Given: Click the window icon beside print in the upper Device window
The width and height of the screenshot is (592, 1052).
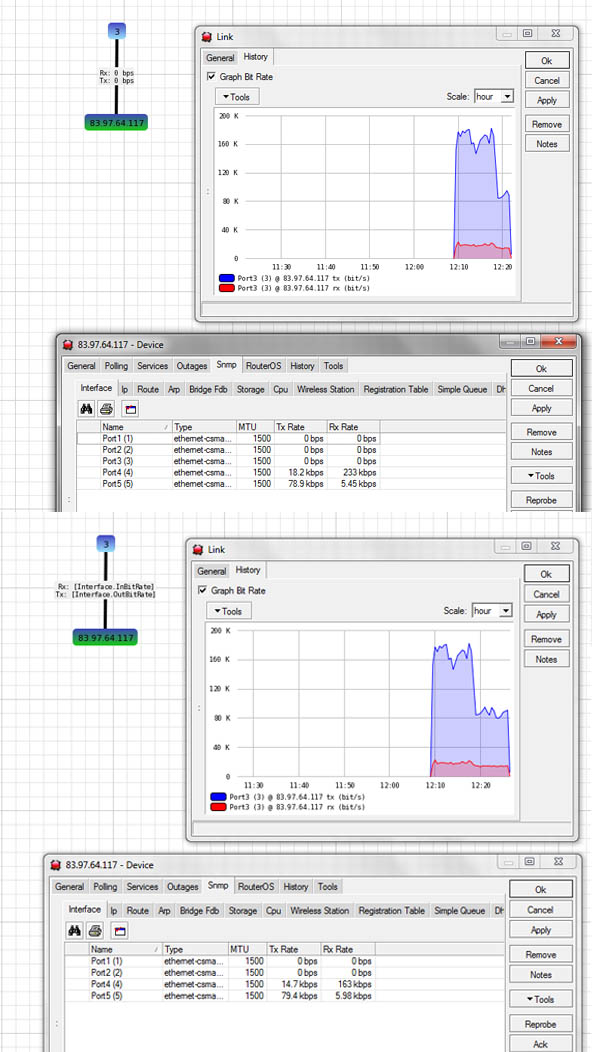Looking at the screenshot, I should tap(130, 408).
